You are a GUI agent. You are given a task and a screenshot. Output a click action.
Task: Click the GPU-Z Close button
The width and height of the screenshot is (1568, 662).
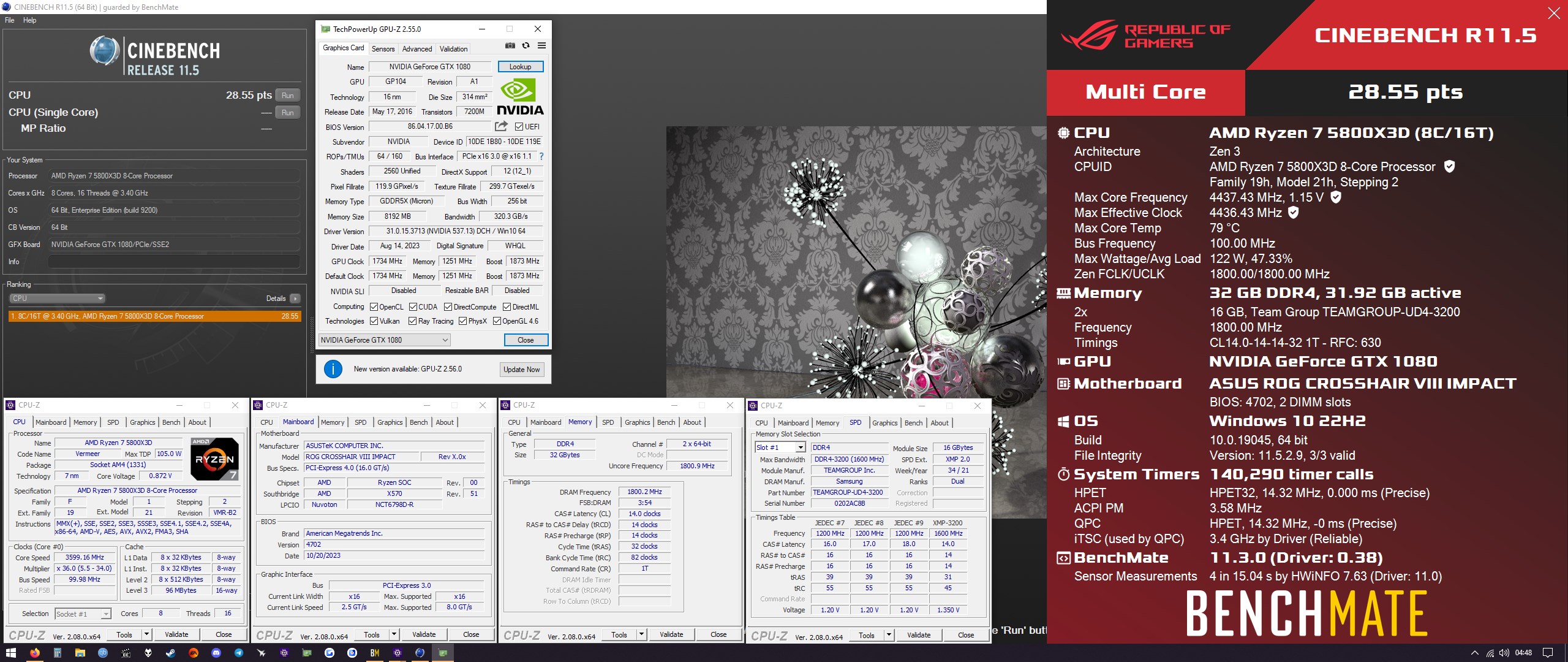[526, 340]
